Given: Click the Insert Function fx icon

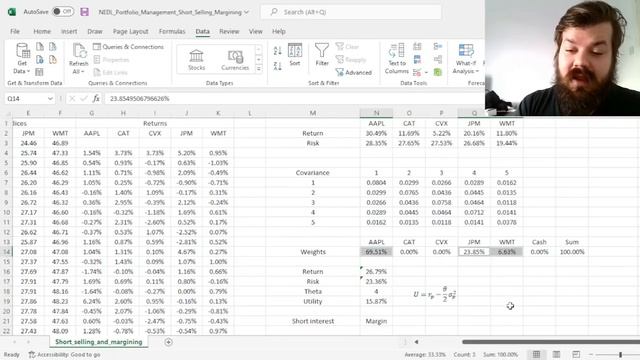Looking at the screenshot, I should click(x=96, y=98).
